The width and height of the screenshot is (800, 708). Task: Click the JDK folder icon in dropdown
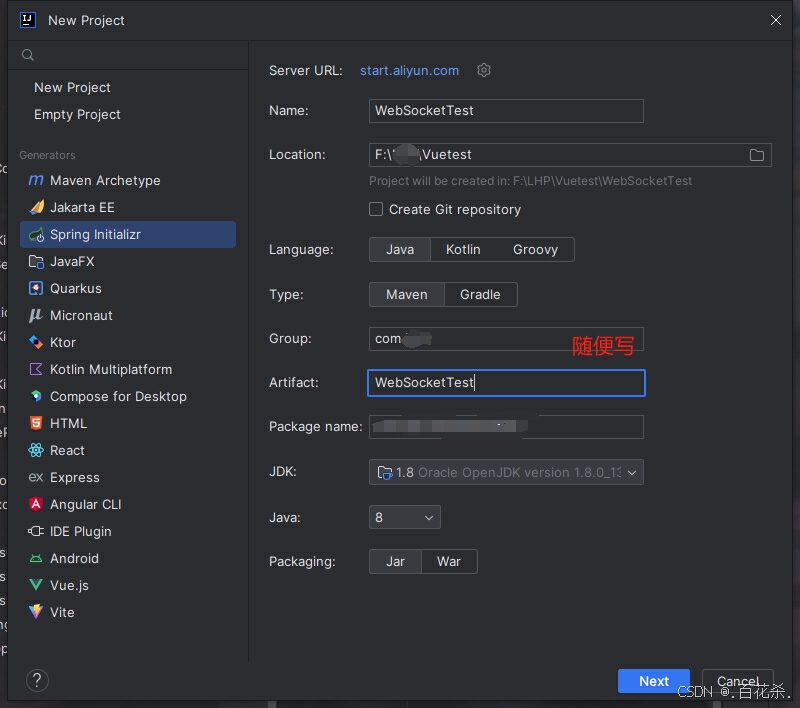[x=385, y=473]
